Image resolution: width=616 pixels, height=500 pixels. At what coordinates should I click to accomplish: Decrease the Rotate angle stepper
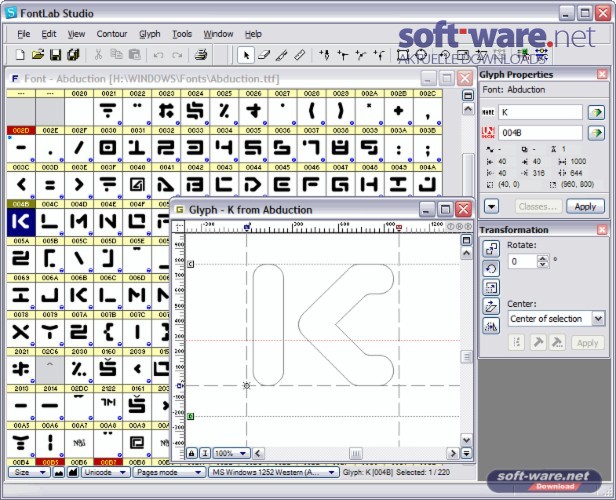pos(543,264)
